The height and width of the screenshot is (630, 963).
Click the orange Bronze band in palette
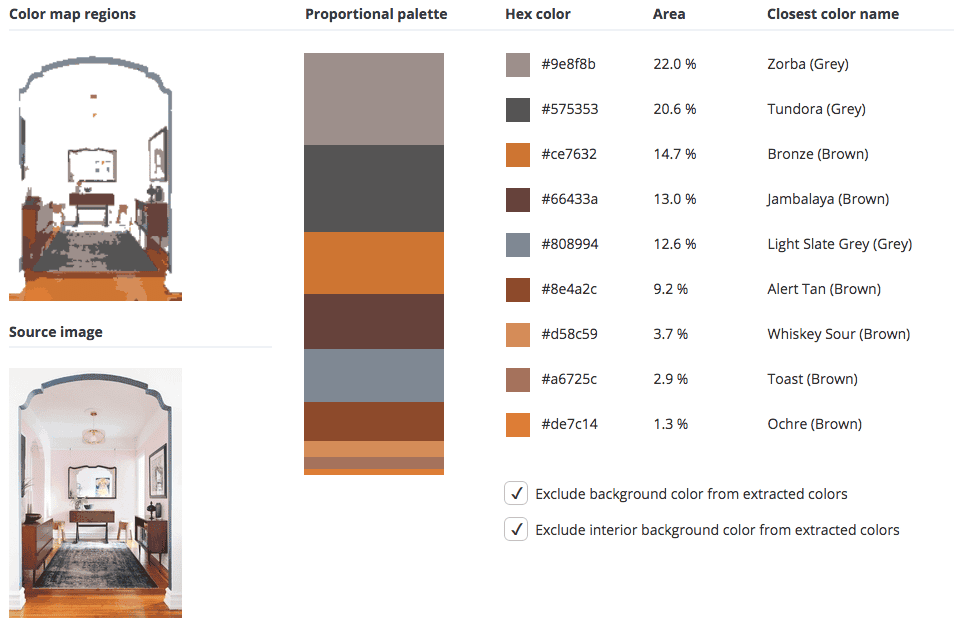point(373,263)
